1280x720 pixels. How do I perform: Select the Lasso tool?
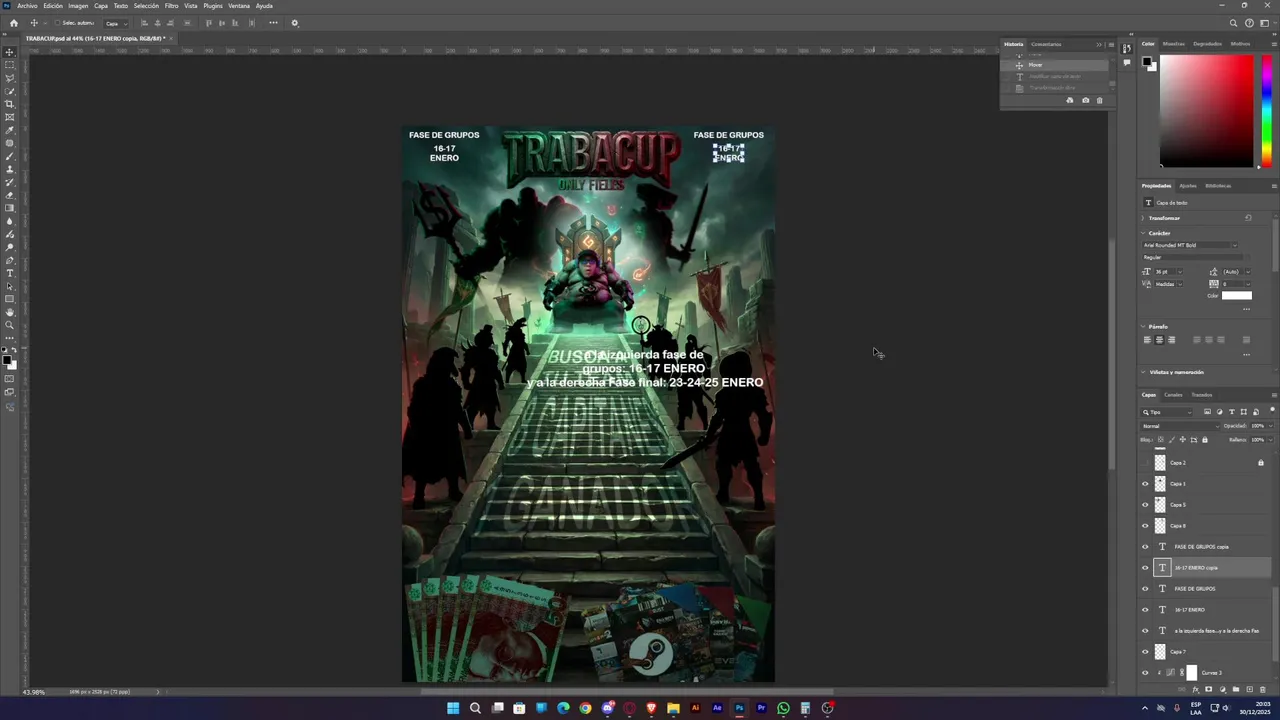[x=10, y=78]
